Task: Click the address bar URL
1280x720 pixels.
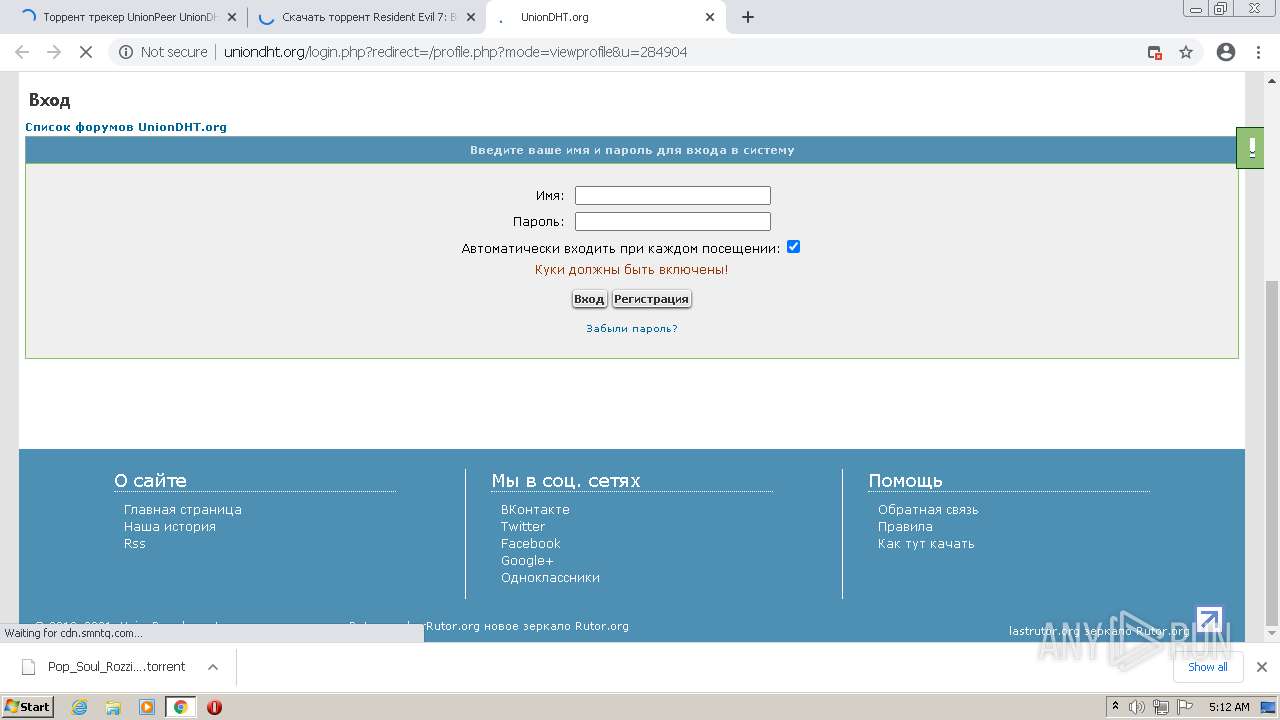Action: tap(455, 52)
